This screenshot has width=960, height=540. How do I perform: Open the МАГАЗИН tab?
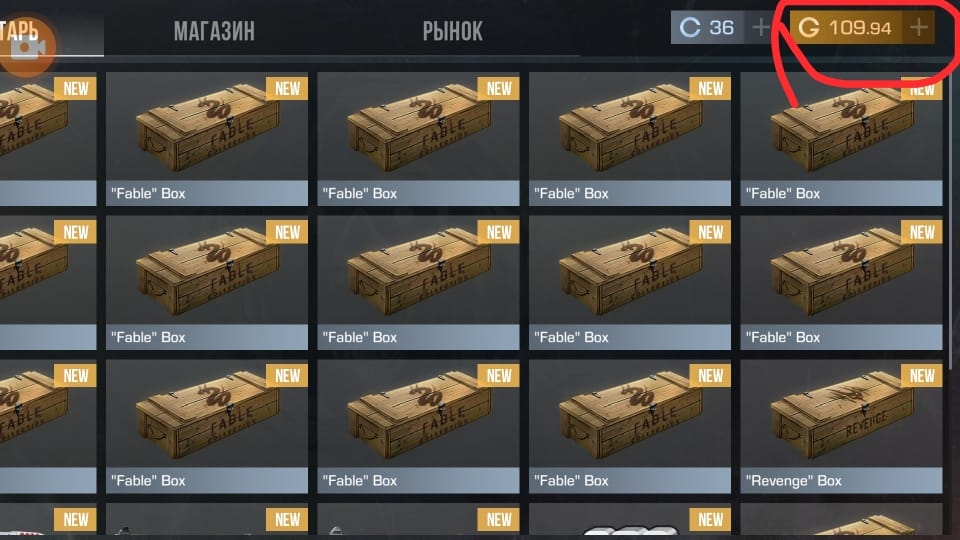[214, 31]
